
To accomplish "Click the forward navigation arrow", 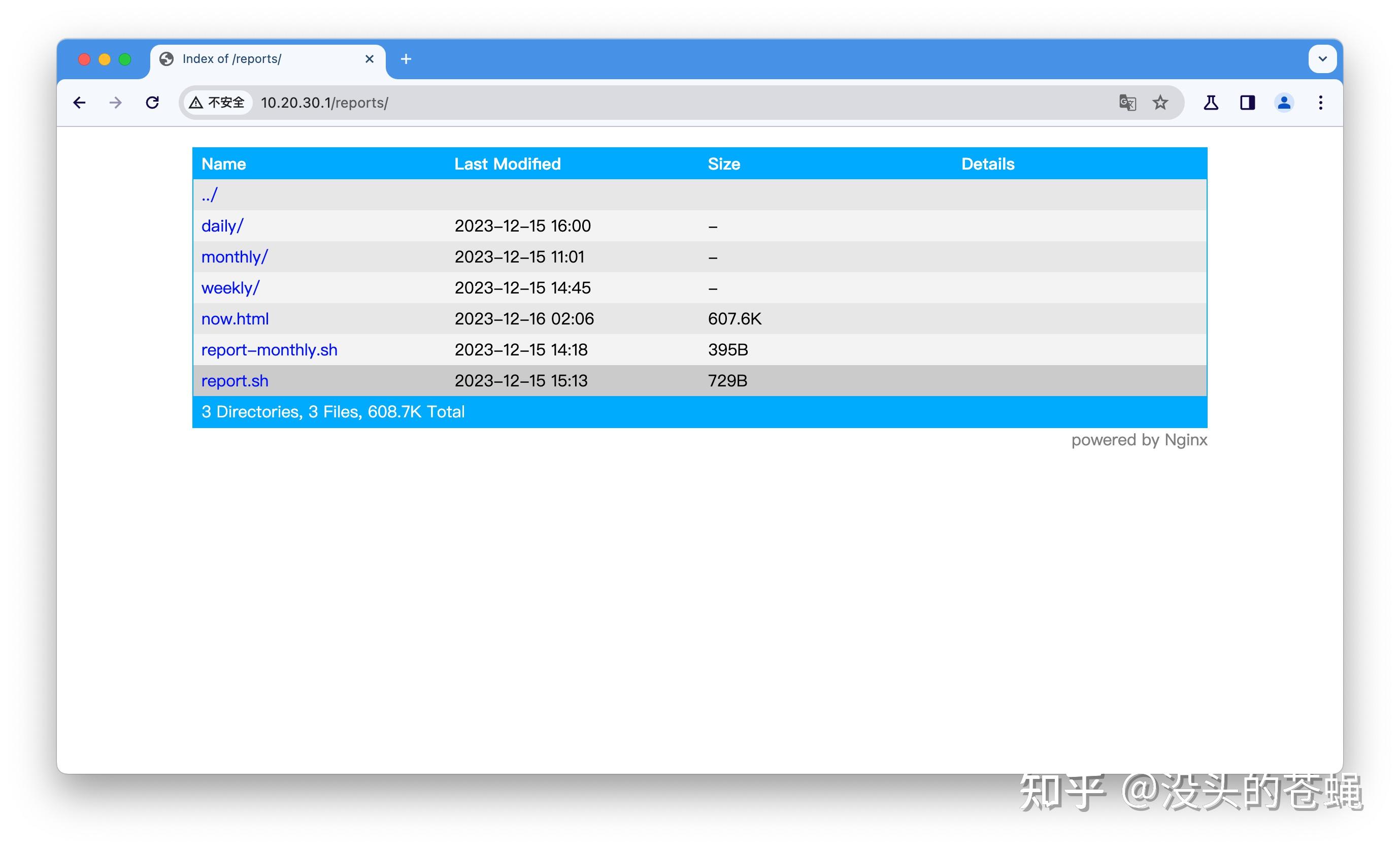I will [x=115, y=103].
